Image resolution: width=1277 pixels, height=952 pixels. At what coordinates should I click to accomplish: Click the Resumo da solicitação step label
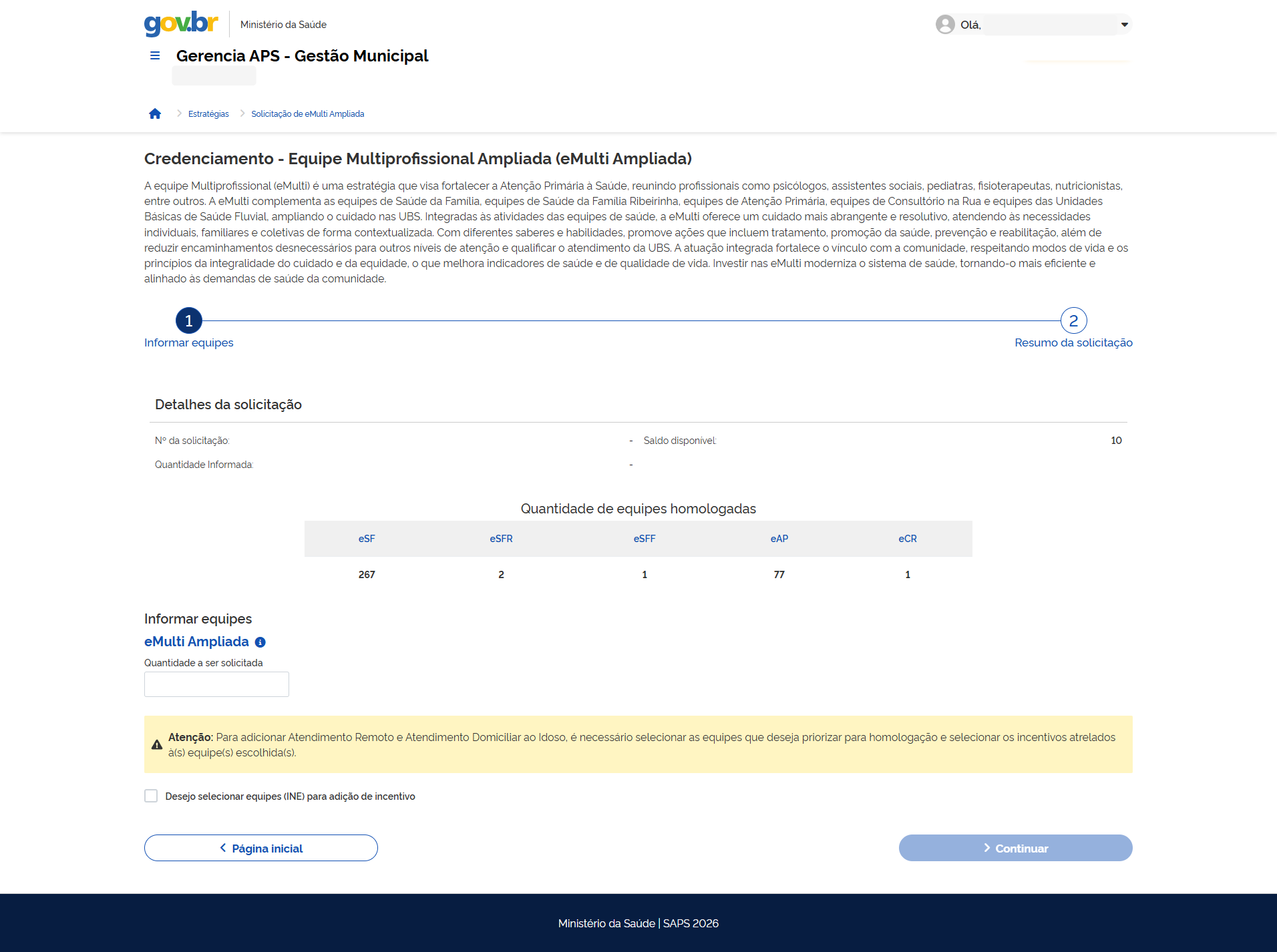click(x=1073, y=342)
